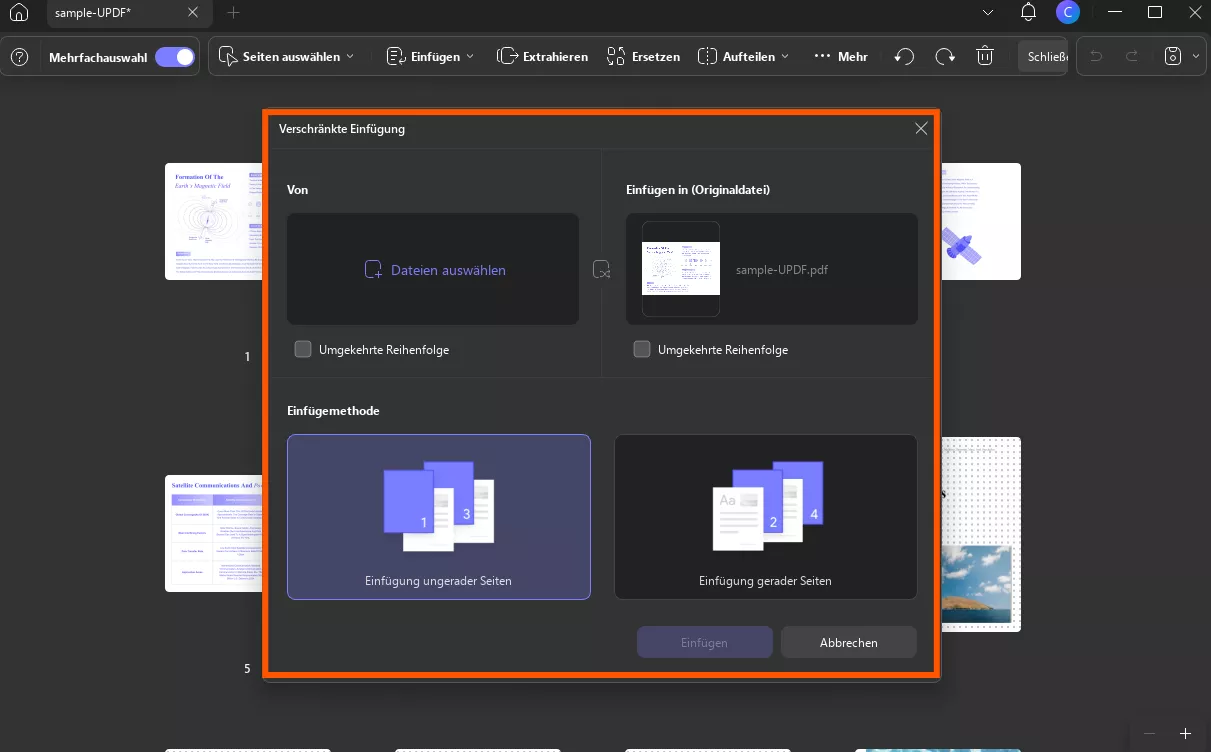This screenshot has height=752, width=1211.
Task: Expand the Aufteilen dropdown
Action: pyautogui.click(x=743, y=57)
